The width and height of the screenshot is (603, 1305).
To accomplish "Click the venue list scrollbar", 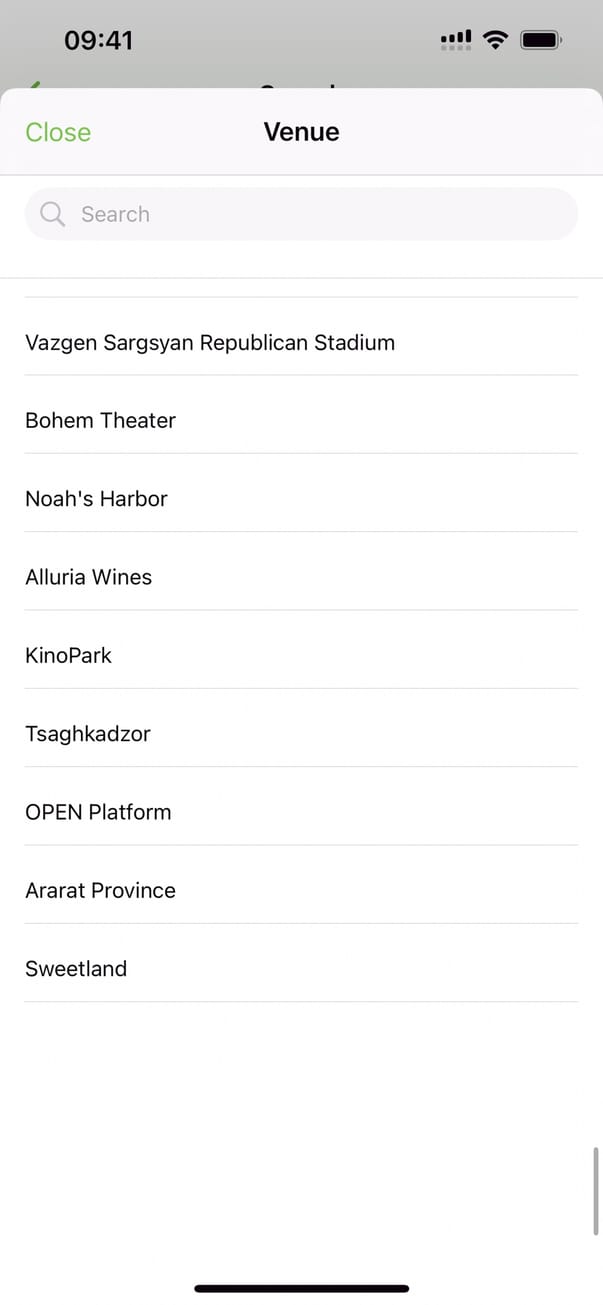I will [597, 1190].
